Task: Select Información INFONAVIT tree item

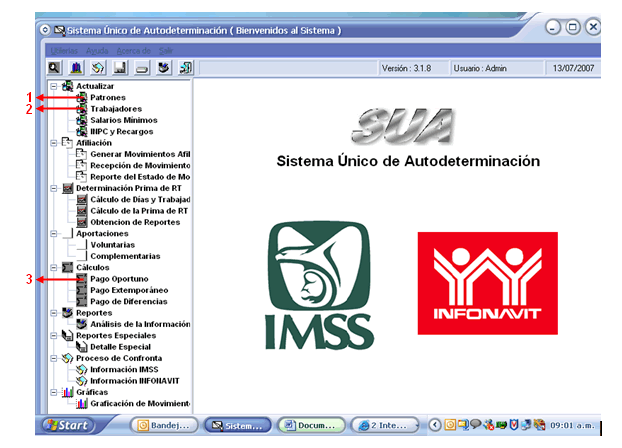Action: tap(135, 381)
